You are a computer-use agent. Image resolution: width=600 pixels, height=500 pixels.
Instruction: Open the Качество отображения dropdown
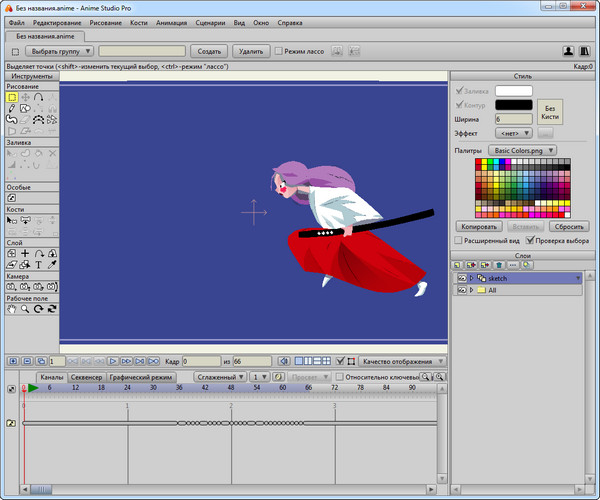pos(402,360)
